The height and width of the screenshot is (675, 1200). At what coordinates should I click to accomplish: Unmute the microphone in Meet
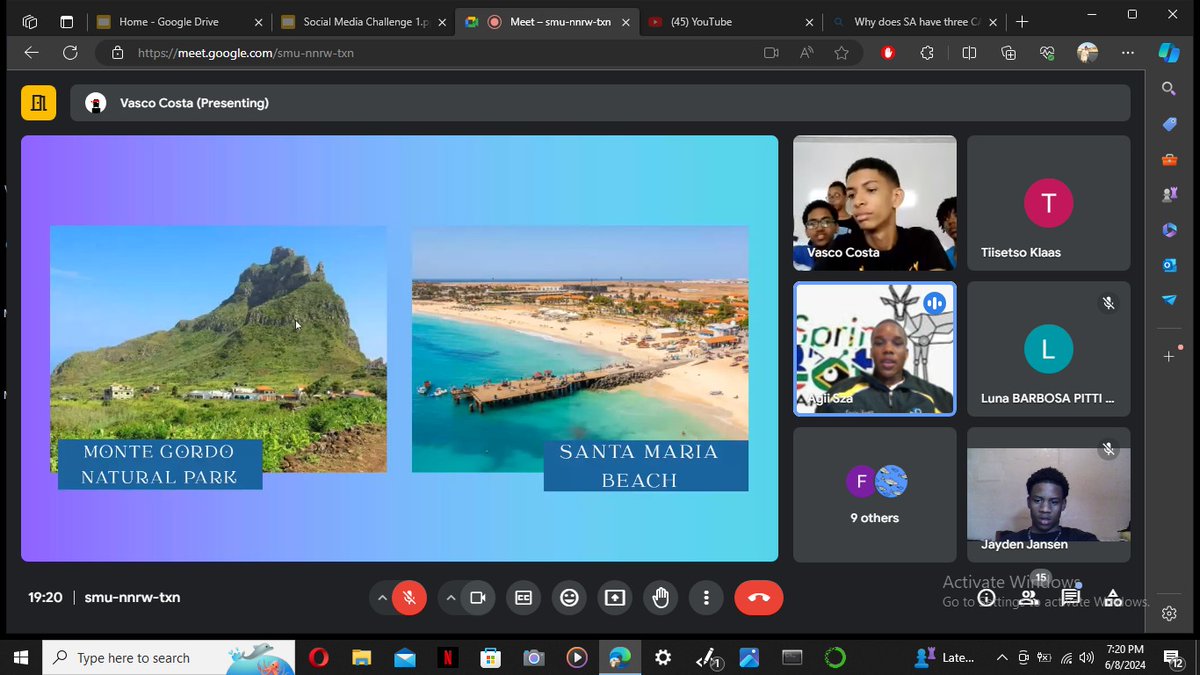click(409, 598)
